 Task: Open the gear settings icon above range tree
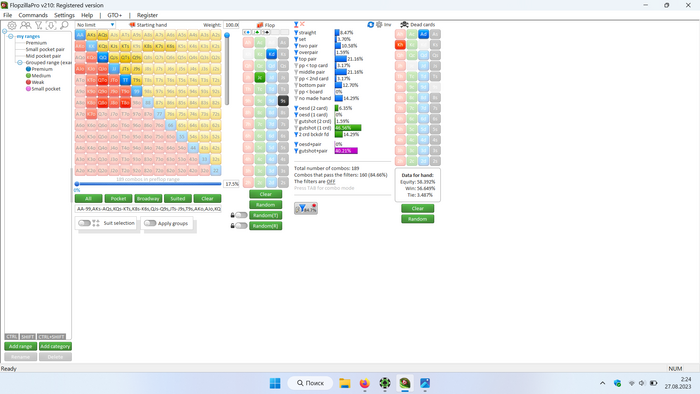12,25
